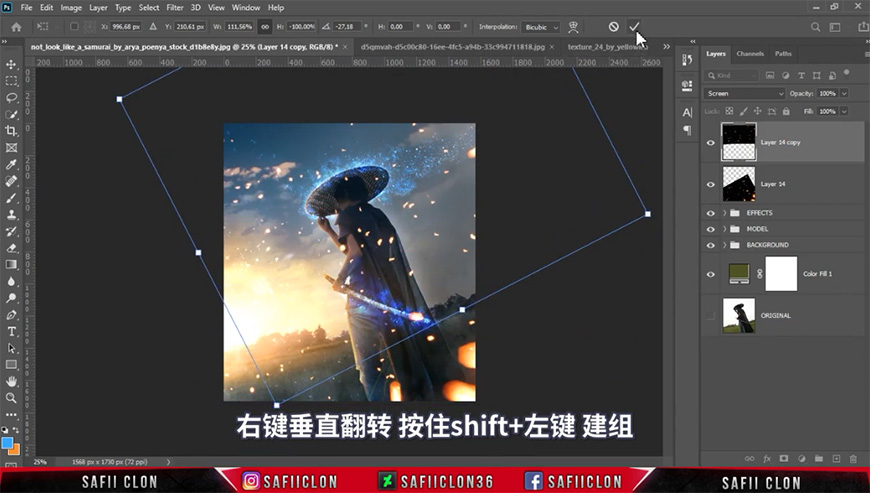
Task: Hide the Color Fill 1 layer
Action: point(710,274)
